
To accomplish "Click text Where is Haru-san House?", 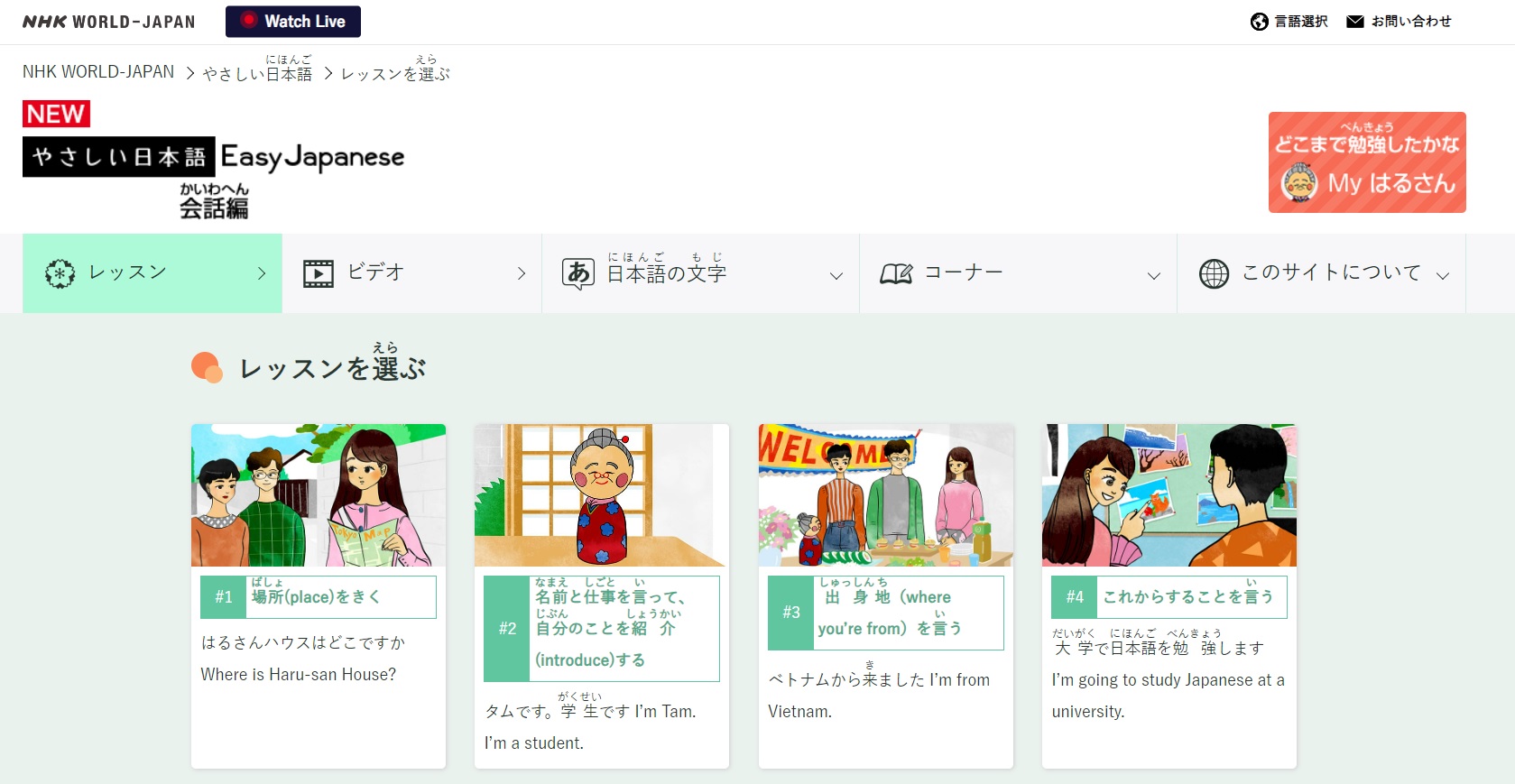I will pyautogui.click(x=299, y=674).
